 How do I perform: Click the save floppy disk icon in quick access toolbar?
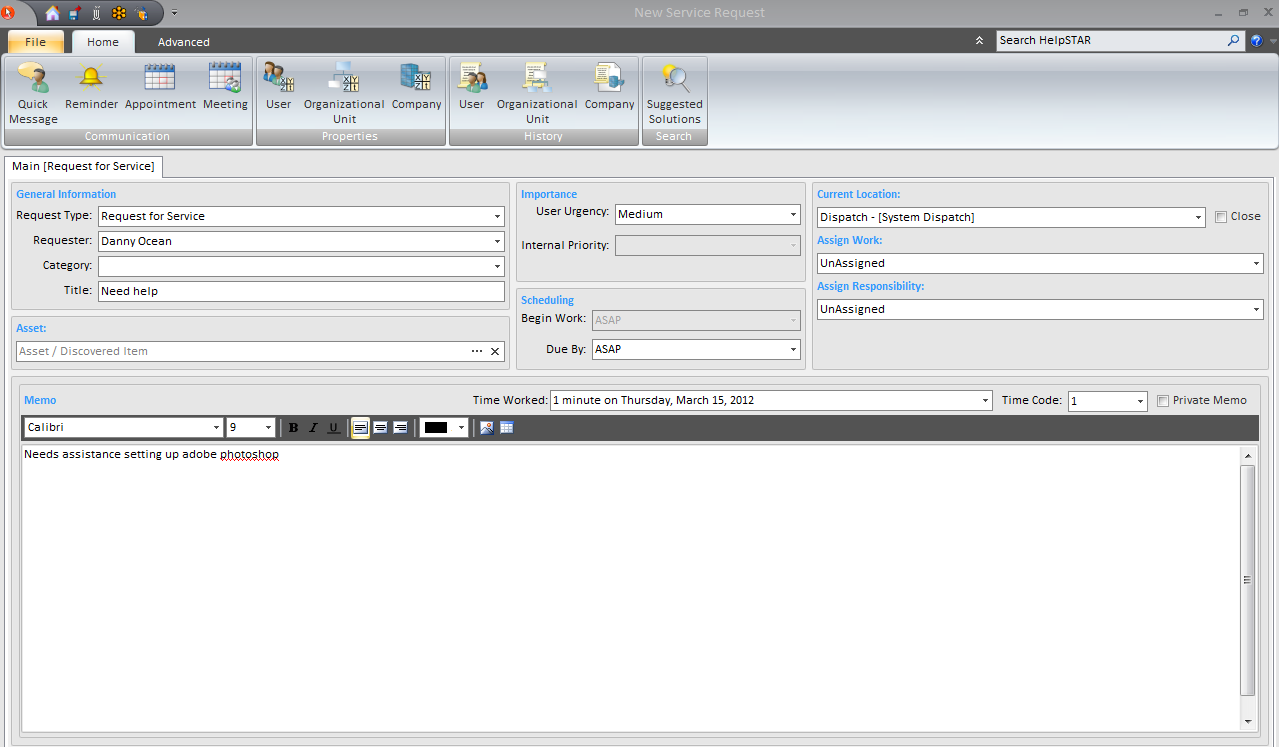pos(74,13)
